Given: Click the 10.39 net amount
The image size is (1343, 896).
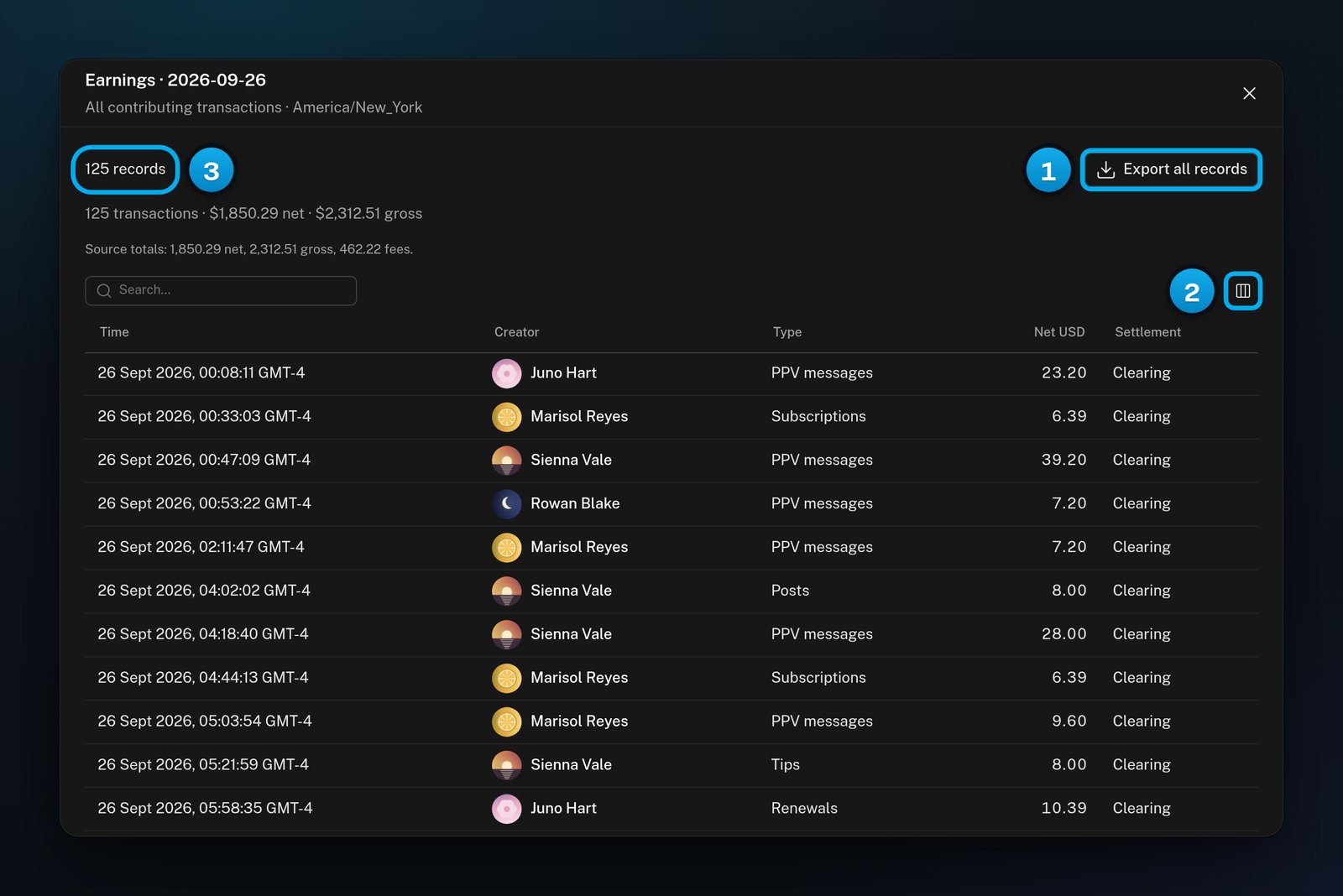Looking at the screenshot, I should tap(1063, 809).
